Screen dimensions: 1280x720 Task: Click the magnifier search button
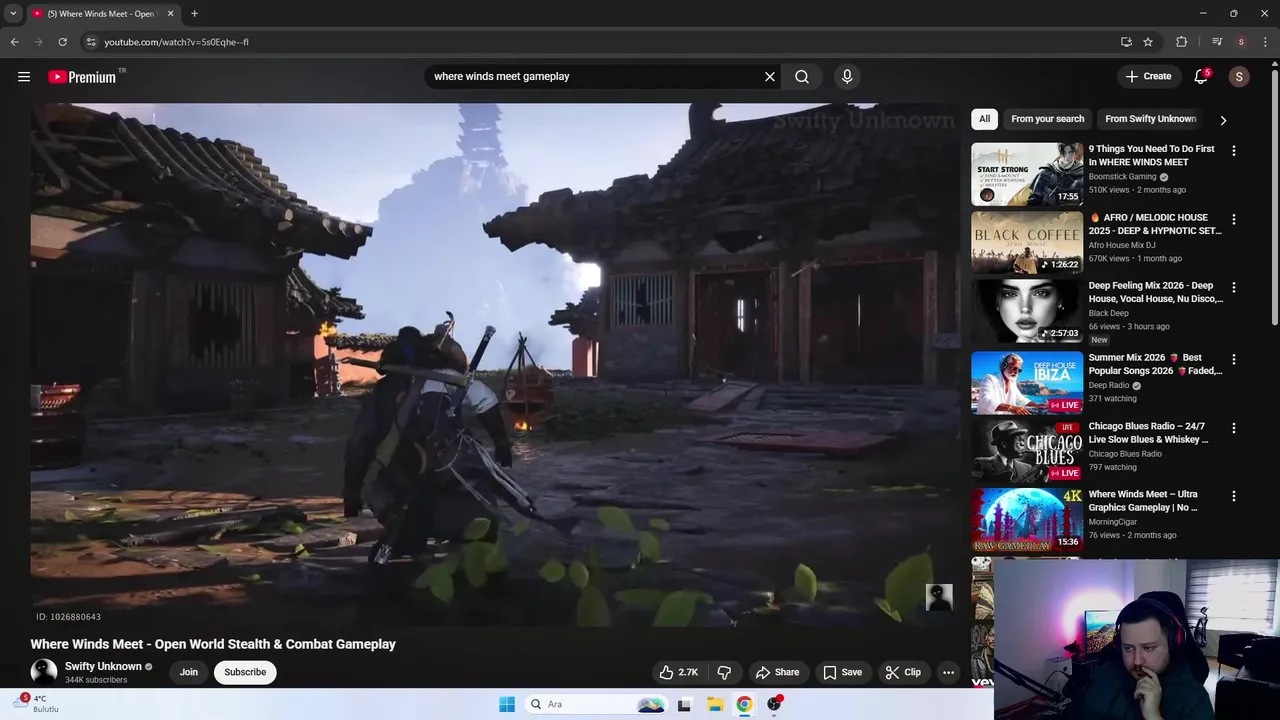802,77
